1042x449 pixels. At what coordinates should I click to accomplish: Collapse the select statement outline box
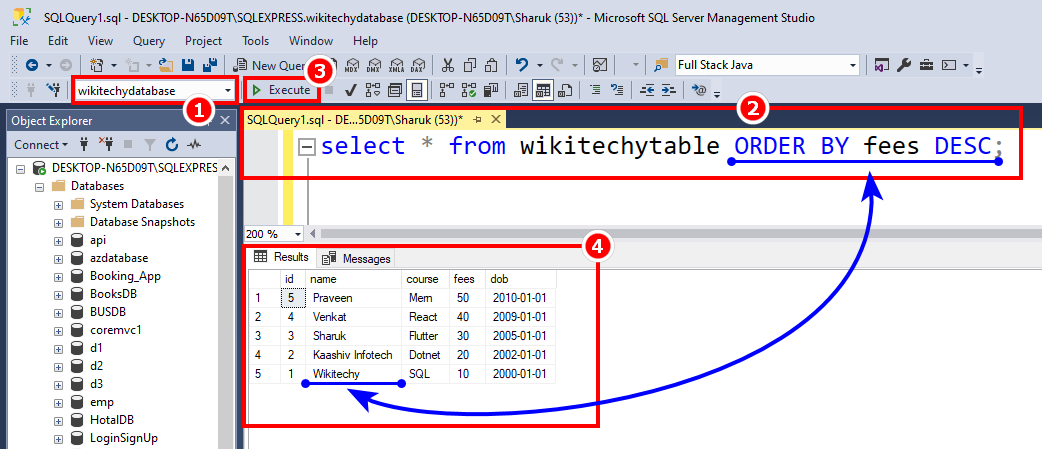click(x=308, y=147)
